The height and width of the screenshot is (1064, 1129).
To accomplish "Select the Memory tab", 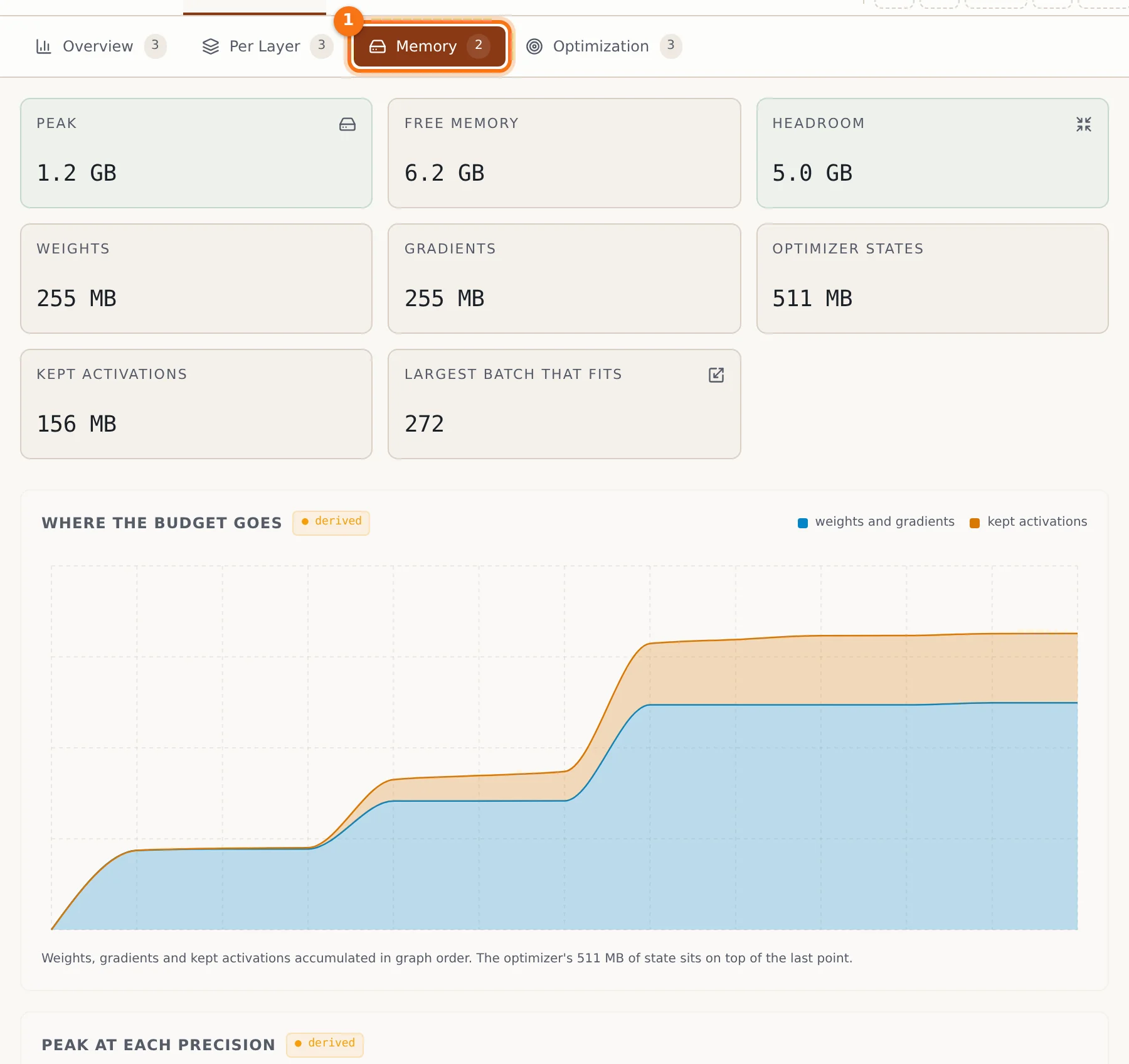I will pyautogui.click(x=429, y=46).
